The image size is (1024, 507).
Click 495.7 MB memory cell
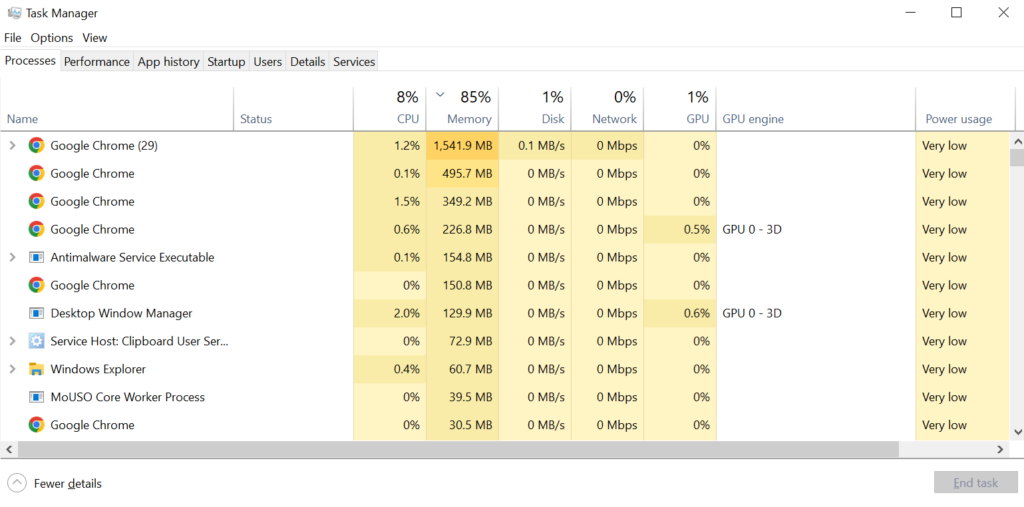click(462, 174)
